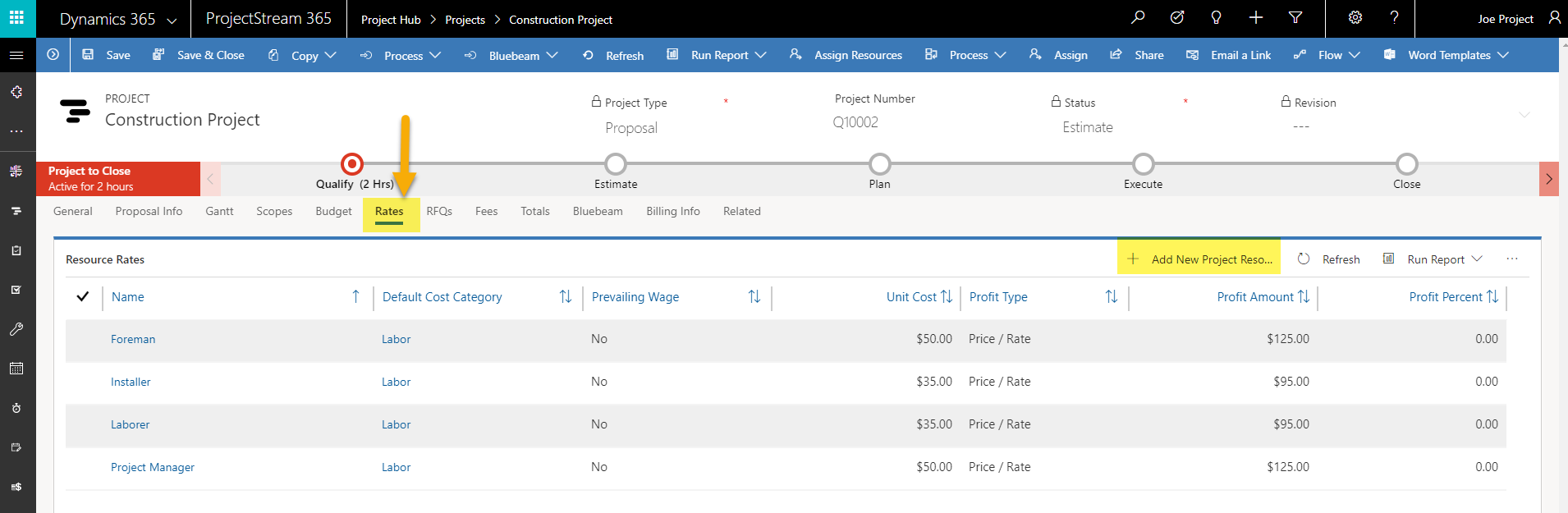Open the more options ellipsis in Resource Rates
The width and height of the screenshot is (1568, 513).
pos(1512,259)
